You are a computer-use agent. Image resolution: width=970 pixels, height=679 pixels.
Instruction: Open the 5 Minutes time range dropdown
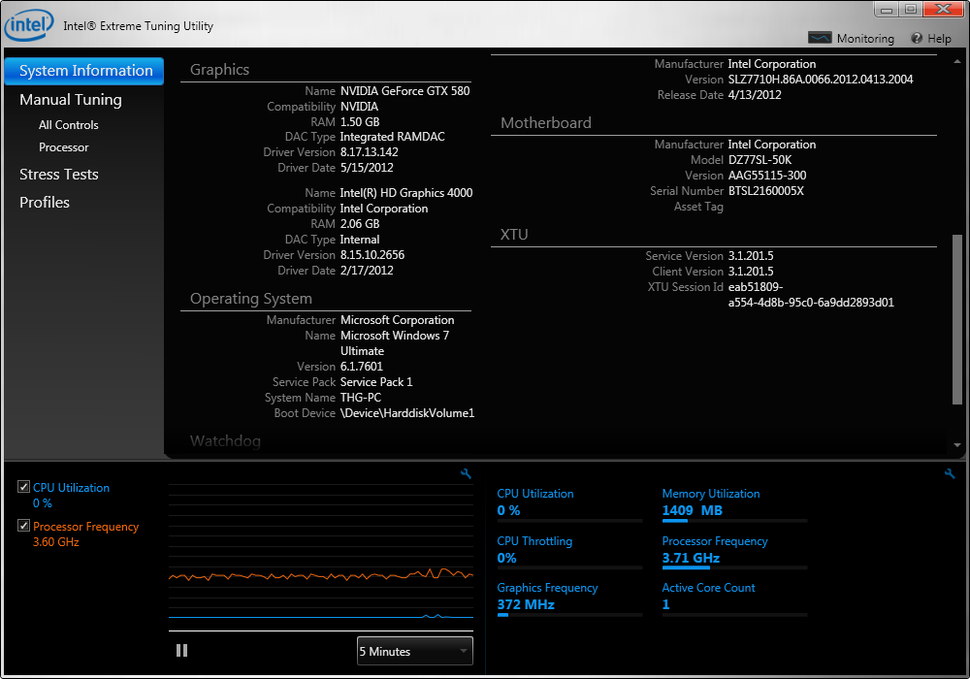point(415,651)
